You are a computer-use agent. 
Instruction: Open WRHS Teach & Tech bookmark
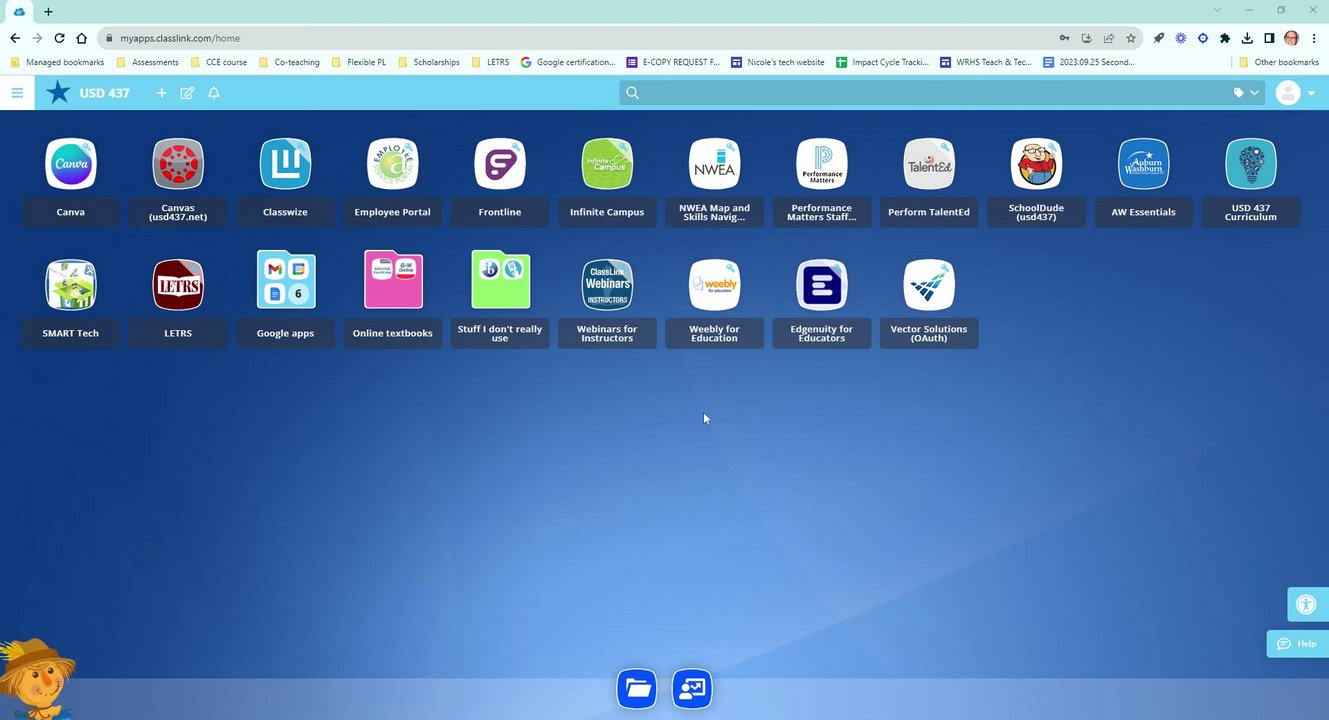click(986, 62)
